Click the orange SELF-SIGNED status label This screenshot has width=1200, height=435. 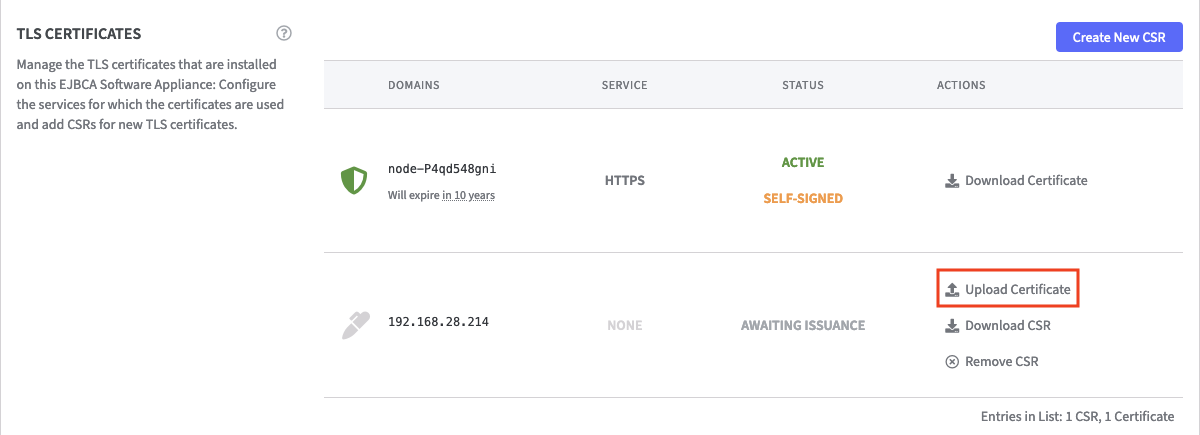tap(803, 198)
